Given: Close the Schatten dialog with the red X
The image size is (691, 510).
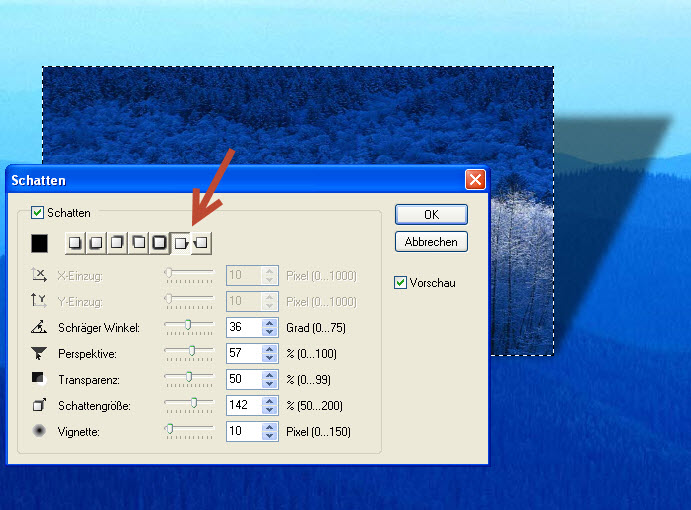Looking at the screenshot, I should pos(475,180).
